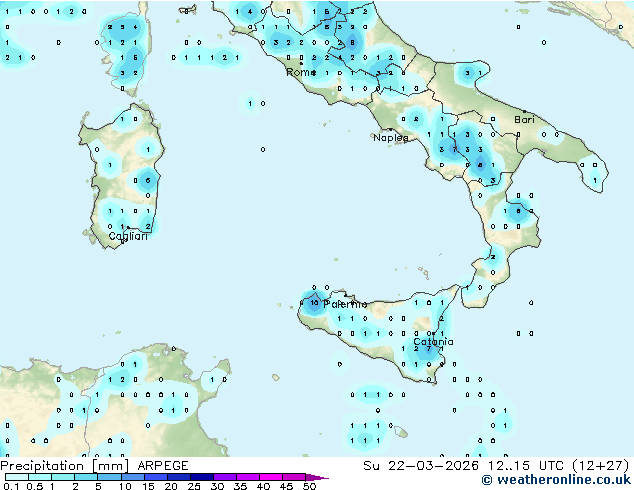Click the Su 22-03-2026 date text
Image resolution: width=634 pixels, height=490 pixels.
(421, 466)
